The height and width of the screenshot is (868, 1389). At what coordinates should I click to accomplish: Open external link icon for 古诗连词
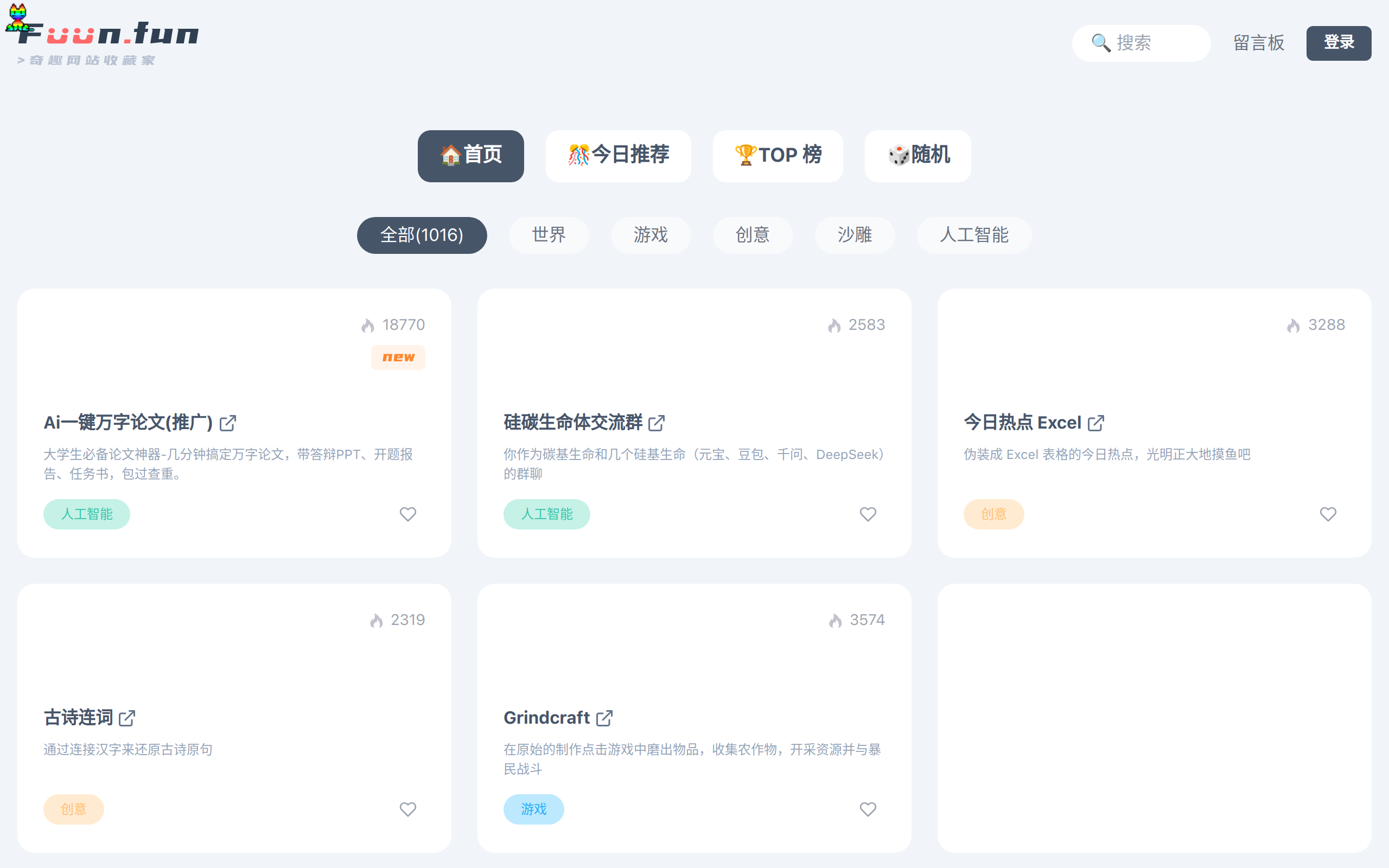(x=127, y=718)
